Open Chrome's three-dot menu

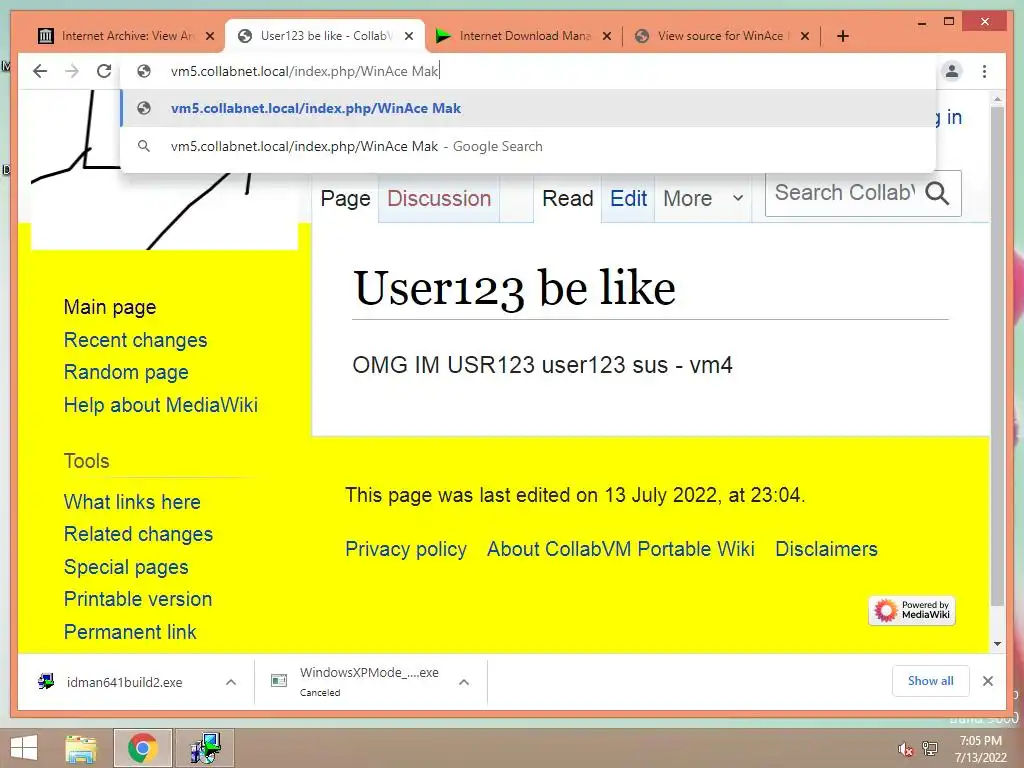point(984,71)
